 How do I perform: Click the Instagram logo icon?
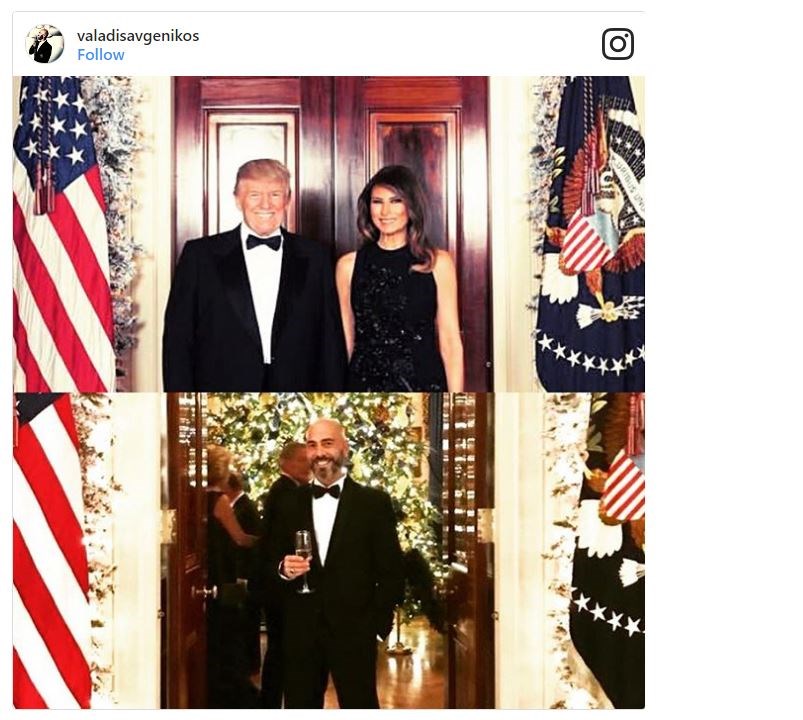click(618, 44)
